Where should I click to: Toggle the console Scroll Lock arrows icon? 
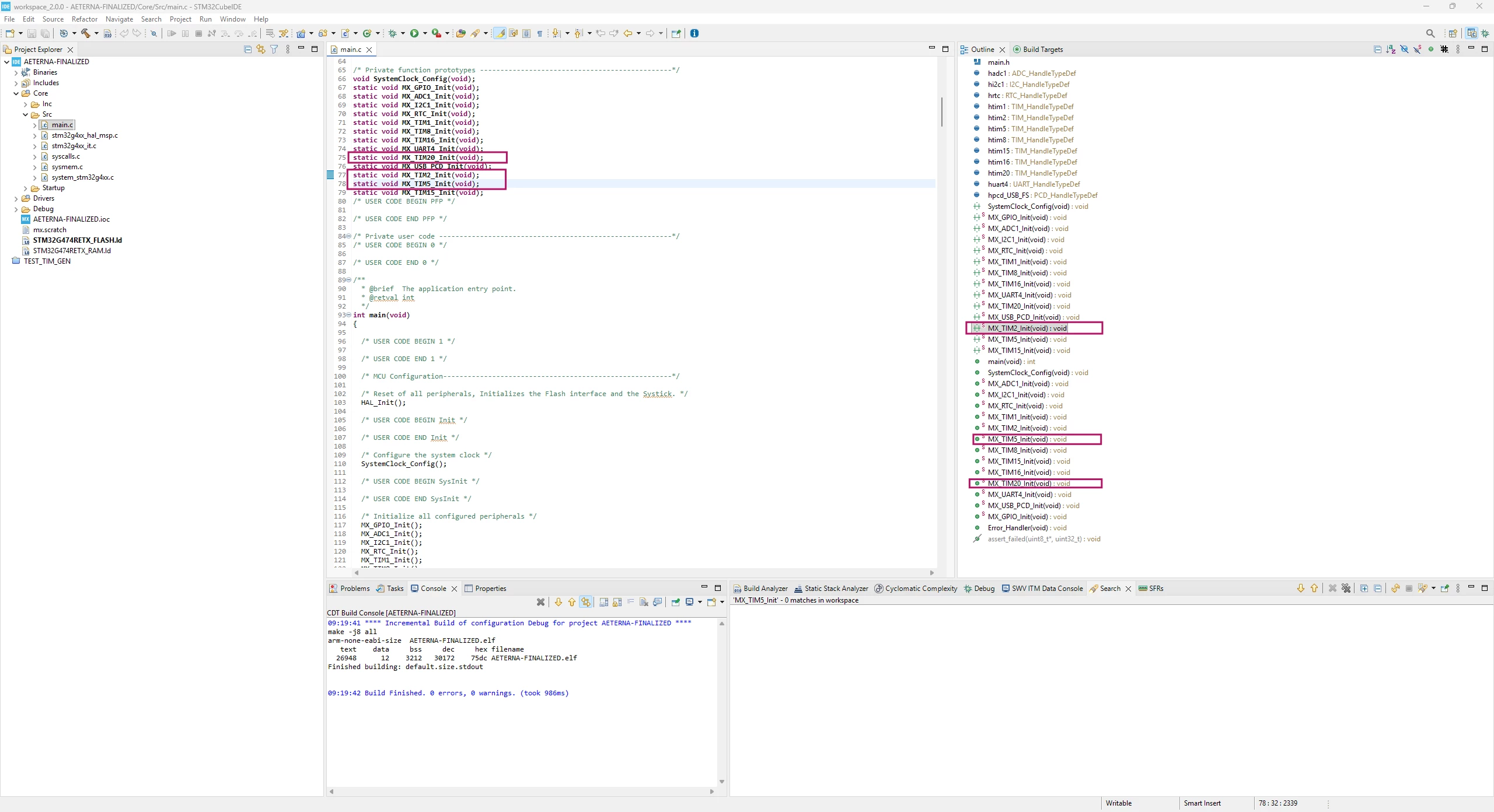(586, 602)
